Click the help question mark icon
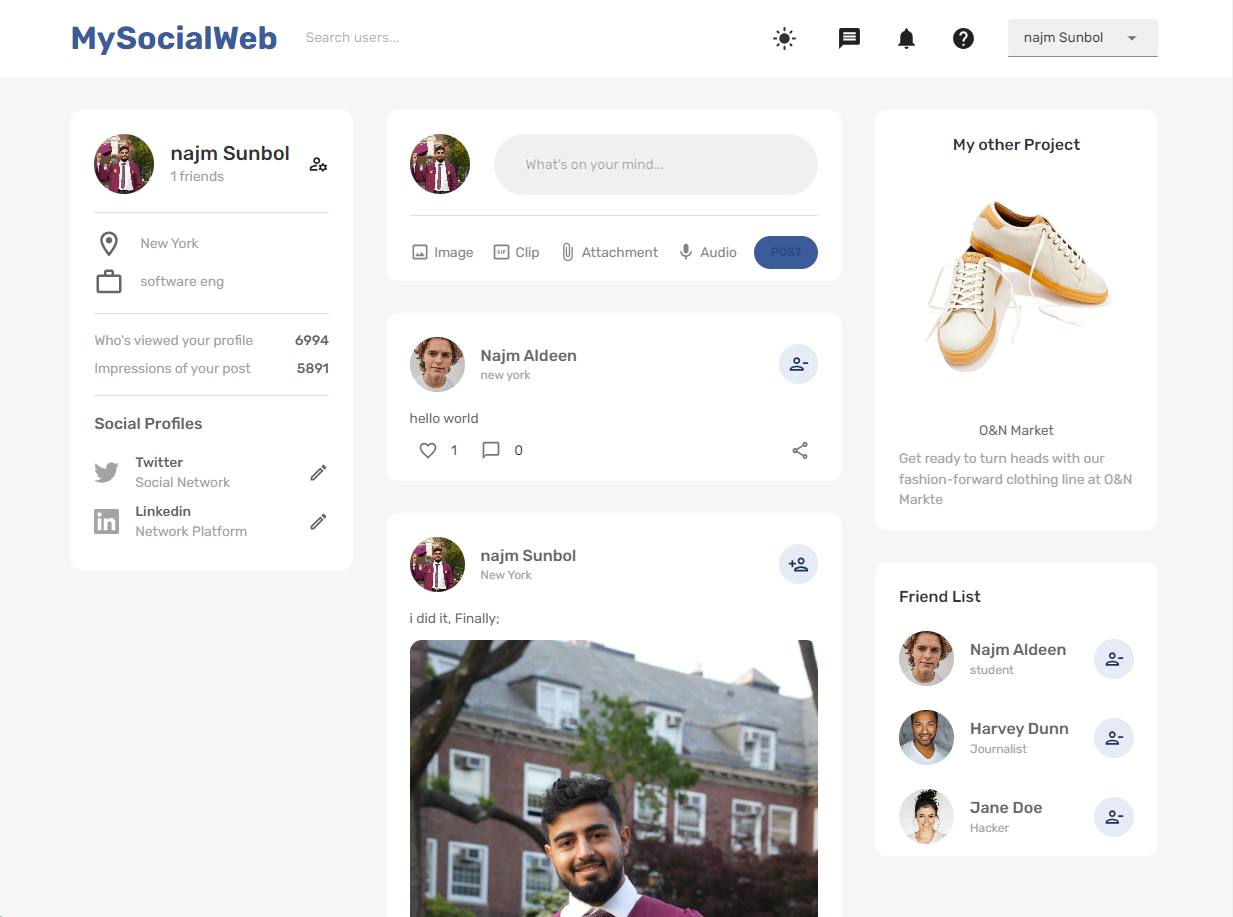The image size is (1233, 917). coord(963,39)
